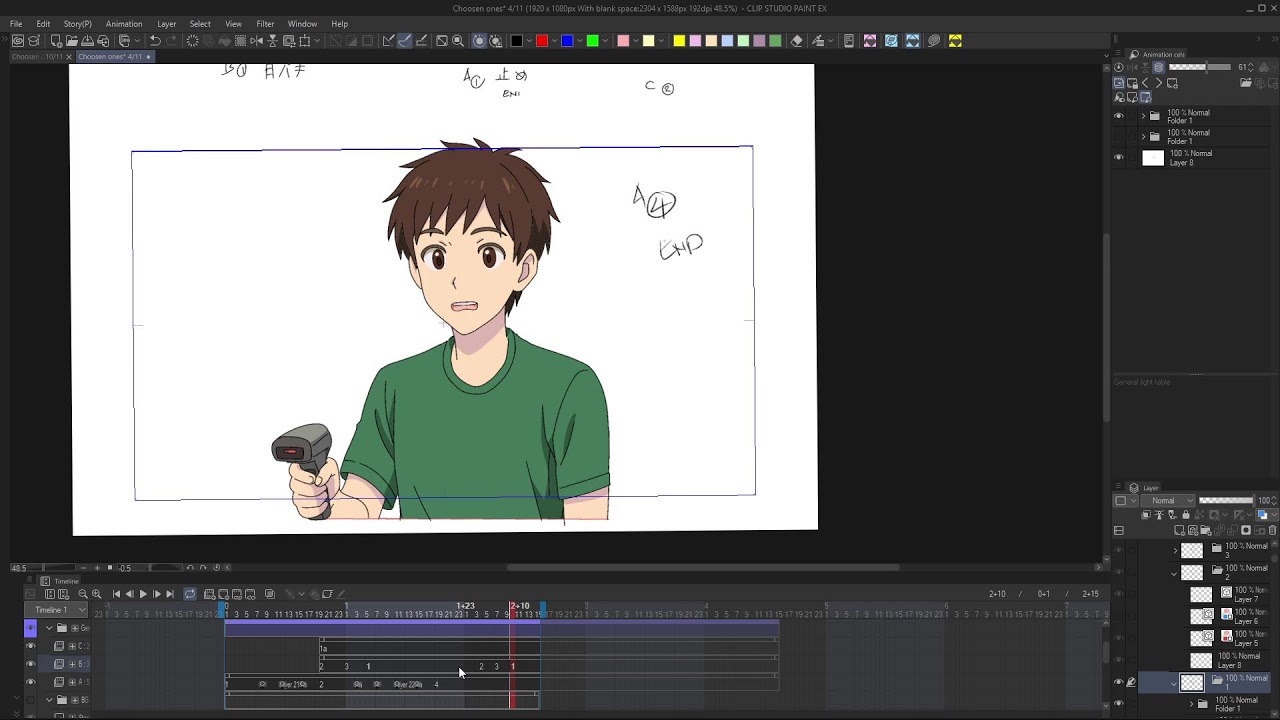Zoom in the timeline
This screenshot has height=720, width=1280.
(x=97, y=594)
